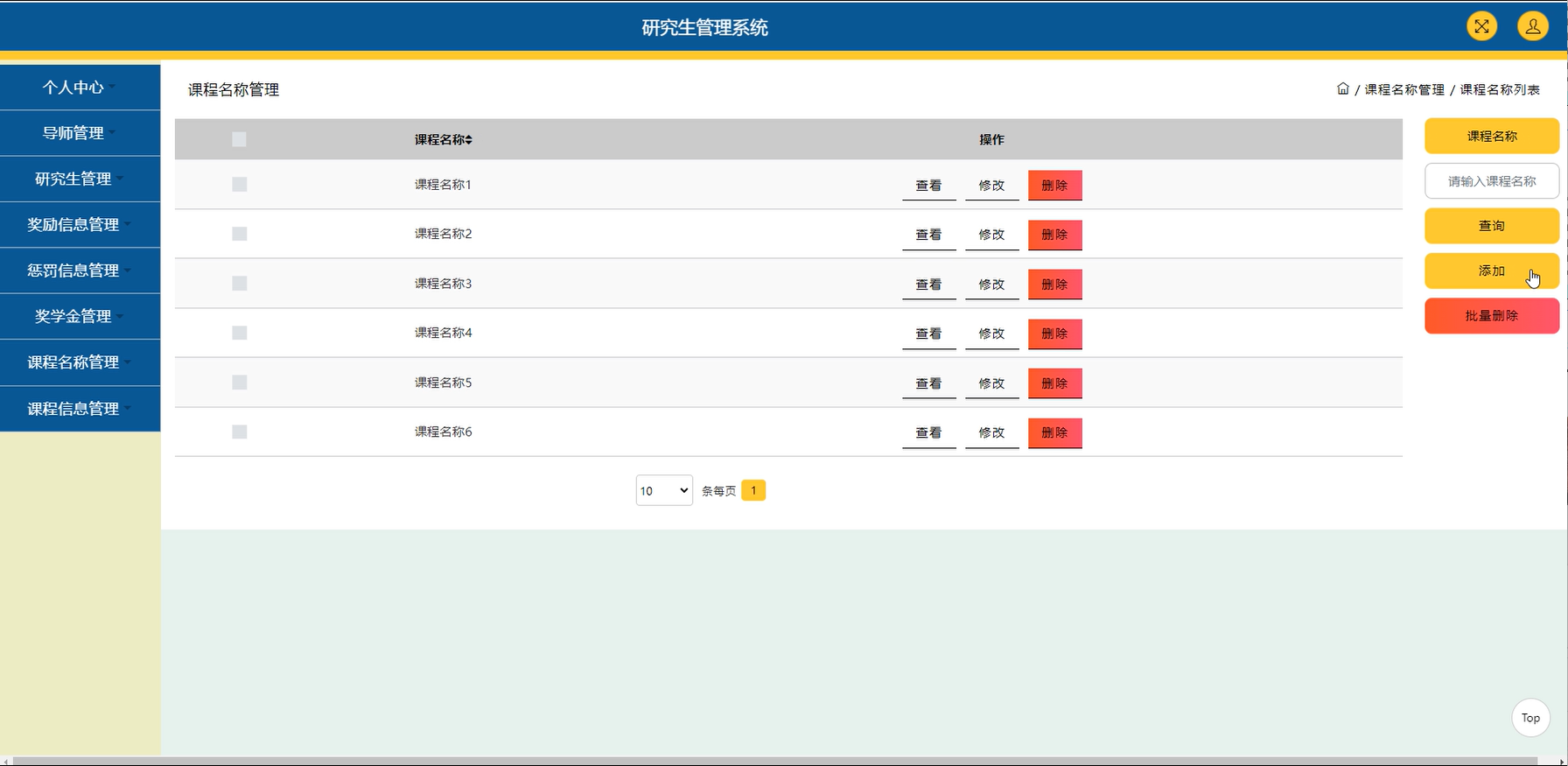The image size is (1568, 766).
Task: Modify the 课程名称6 record
Action: click(x=991, y=432)
